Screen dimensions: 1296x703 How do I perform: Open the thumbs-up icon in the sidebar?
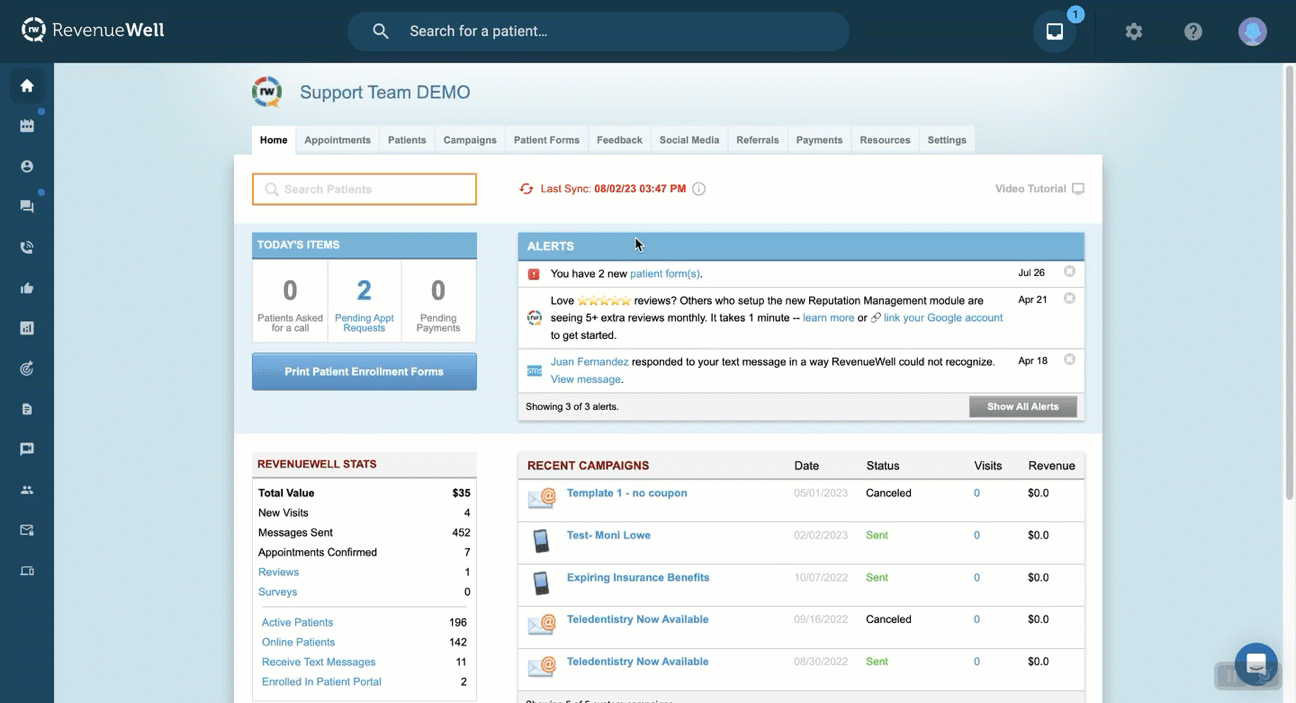pyautogui.click(x=27, y=288)
